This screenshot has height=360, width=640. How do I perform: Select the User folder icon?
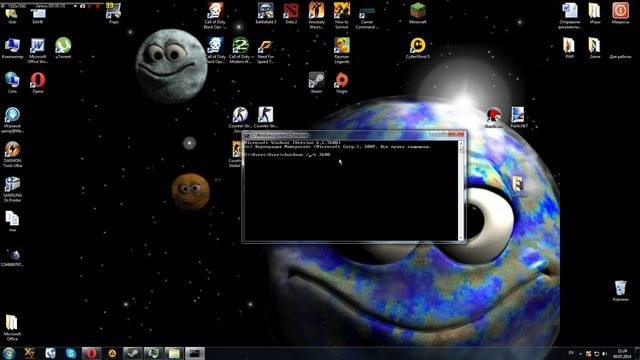12,16
